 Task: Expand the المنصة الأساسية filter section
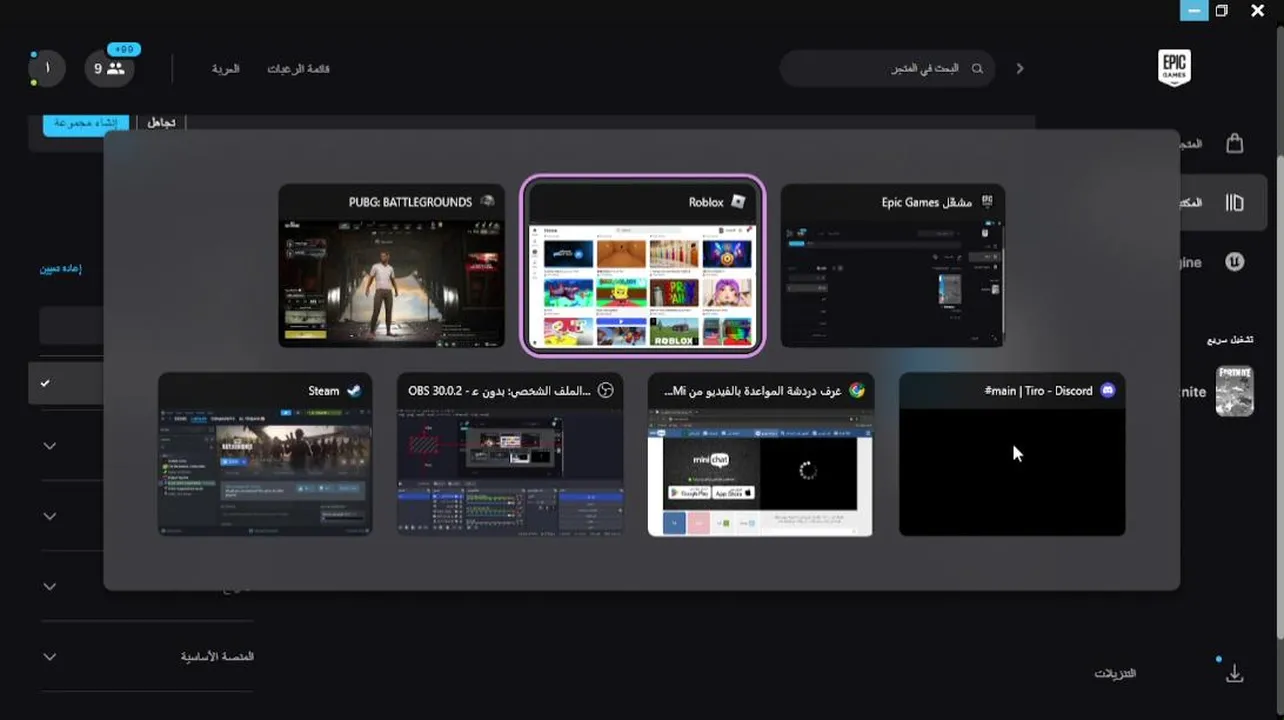point(146,657)
